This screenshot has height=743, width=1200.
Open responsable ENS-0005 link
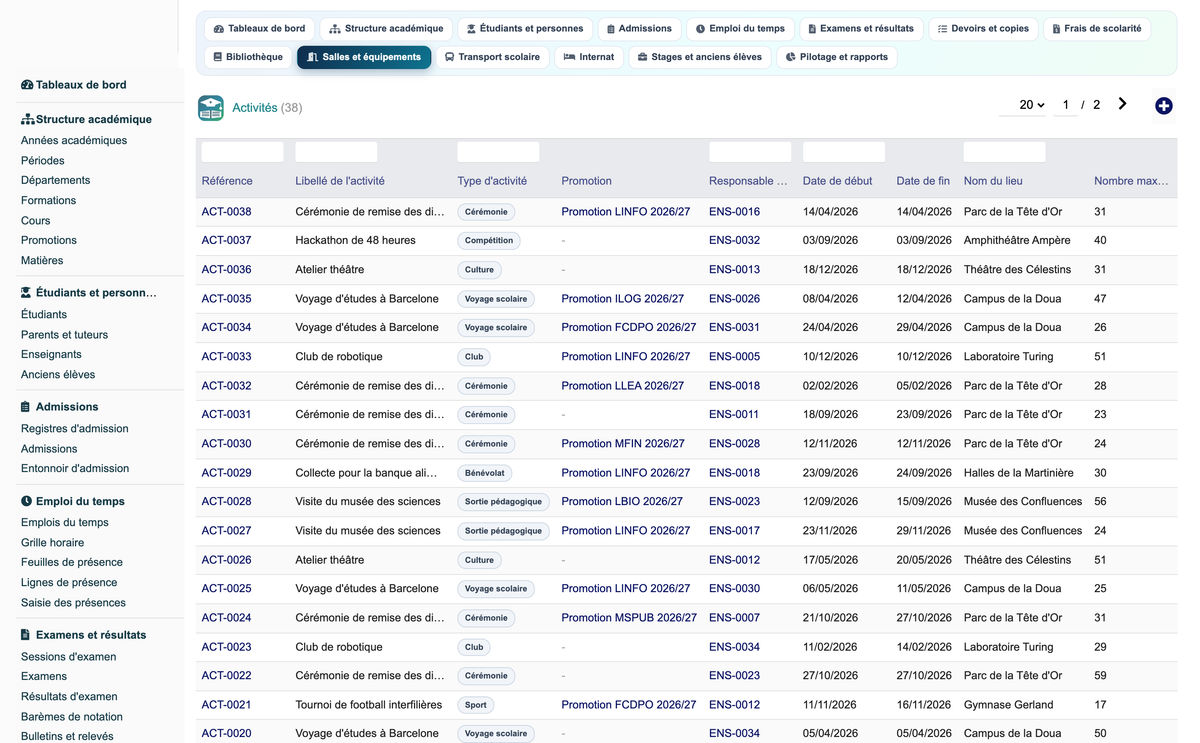(734, 357)
